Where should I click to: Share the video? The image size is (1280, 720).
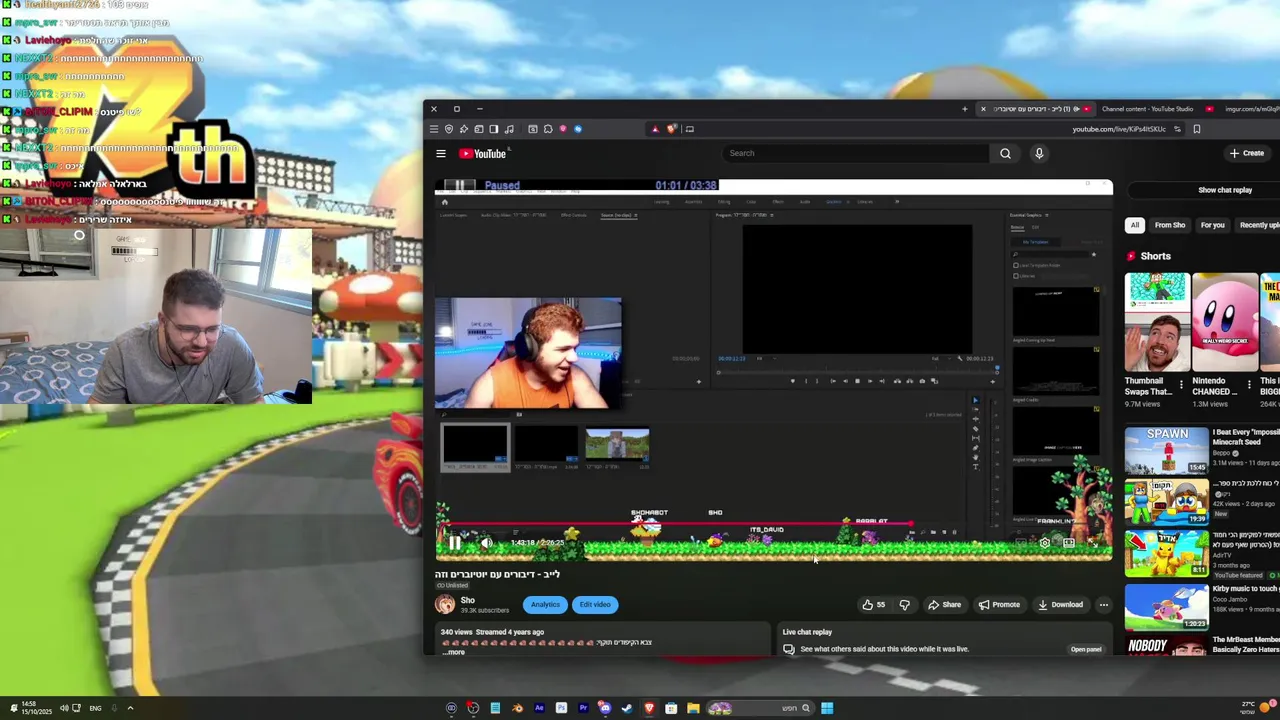pyautogui.click(x=944, y=604)
